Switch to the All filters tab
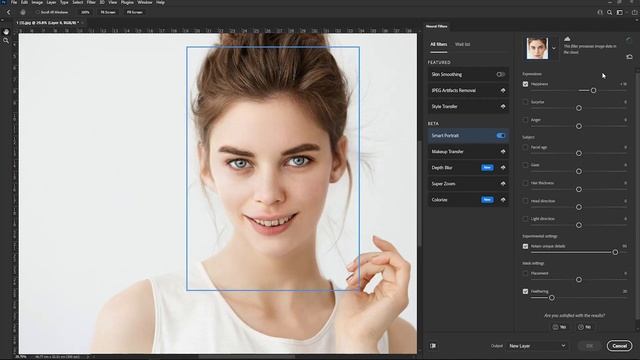Viewport: 640px width, 360px height. coord(439,44)
